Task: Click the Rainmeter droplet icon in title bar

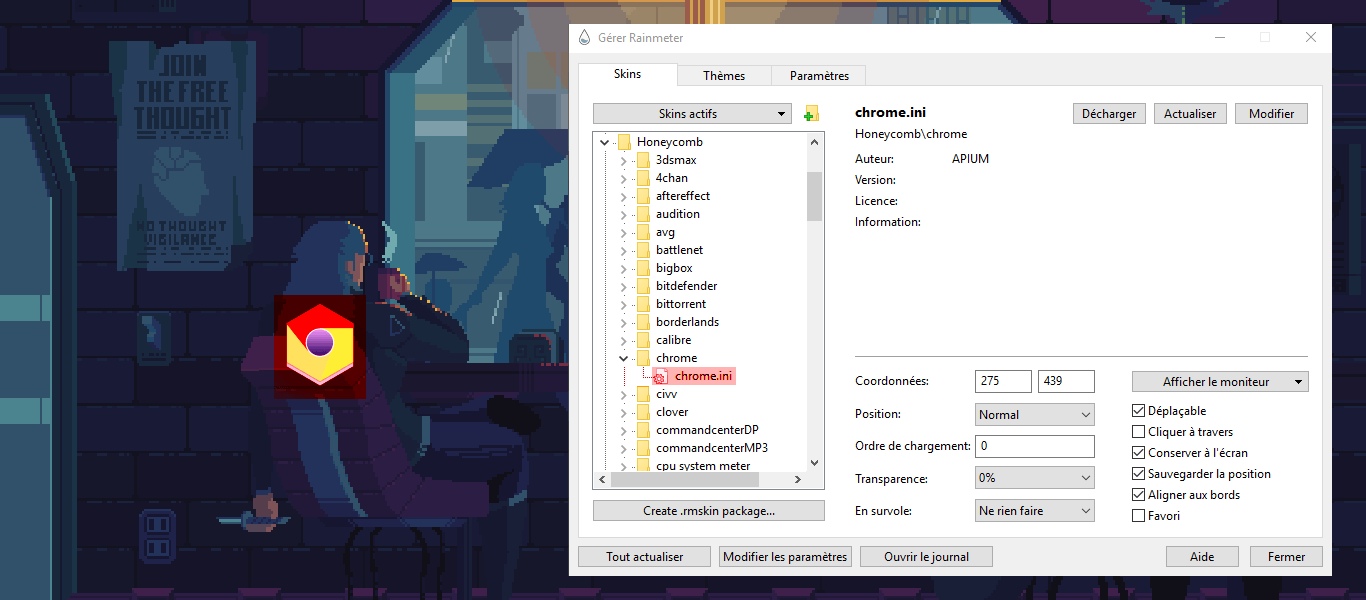Action: click(x=585, y=38)
